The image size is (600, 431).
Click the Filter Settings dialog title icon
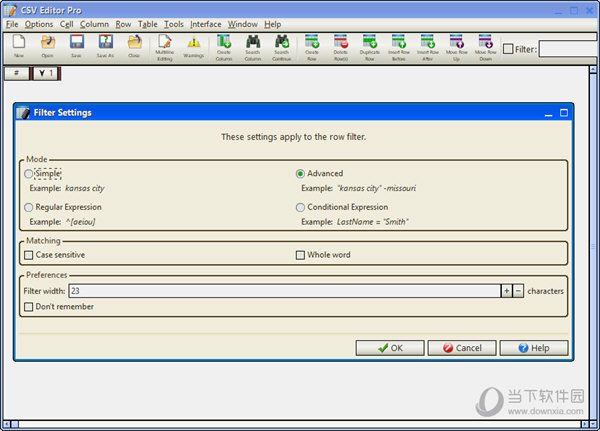coord(23,113)
